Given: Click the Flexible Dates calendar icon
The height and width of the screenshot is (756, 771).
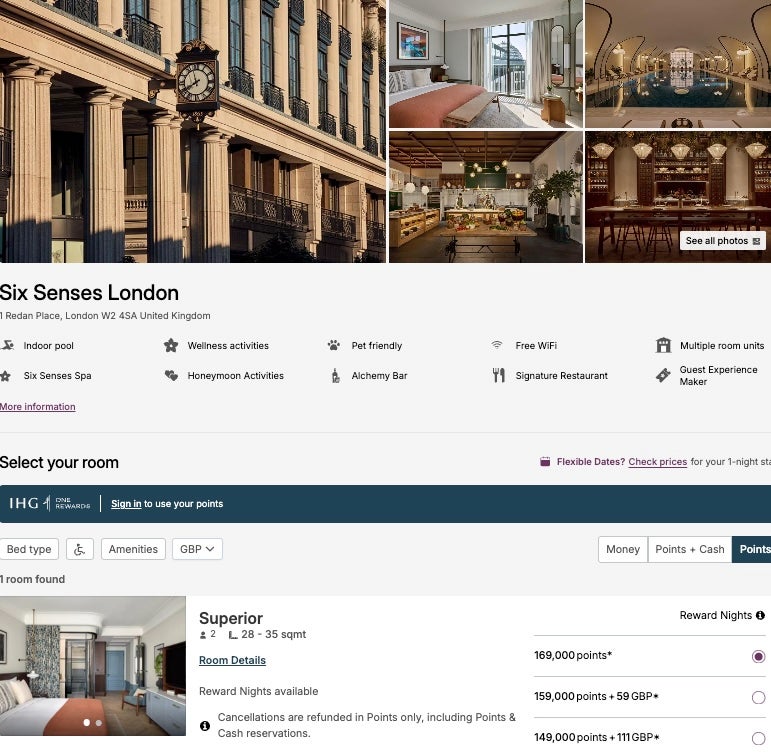Looking at the screenshot, I should 545,462.
